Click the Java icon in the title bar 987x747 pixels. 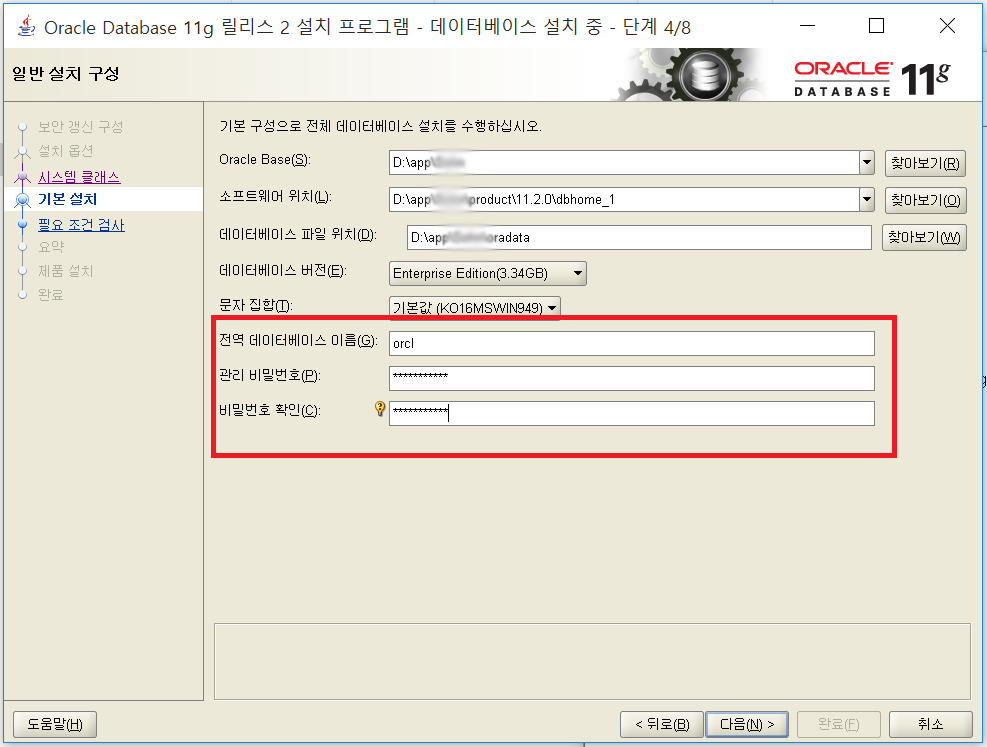25,27
